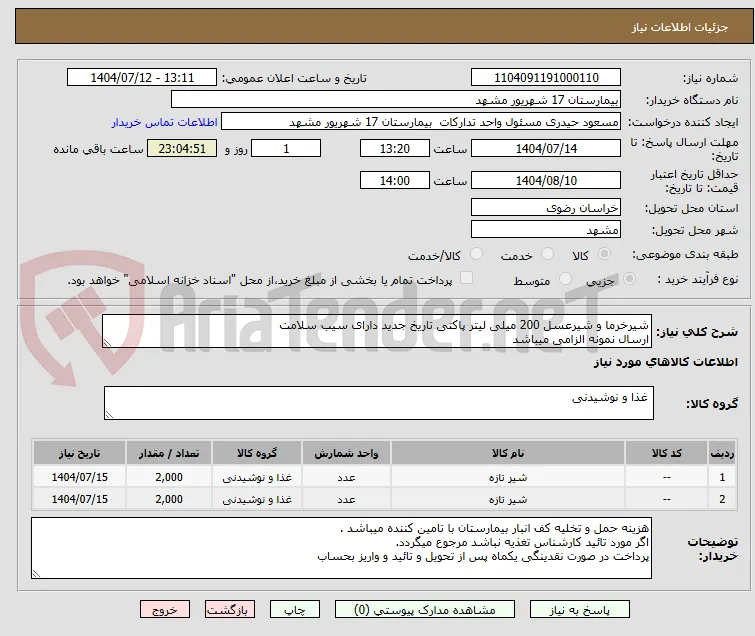Click the ردیف column header
The image size is (755, 636).
pos(722,453)
